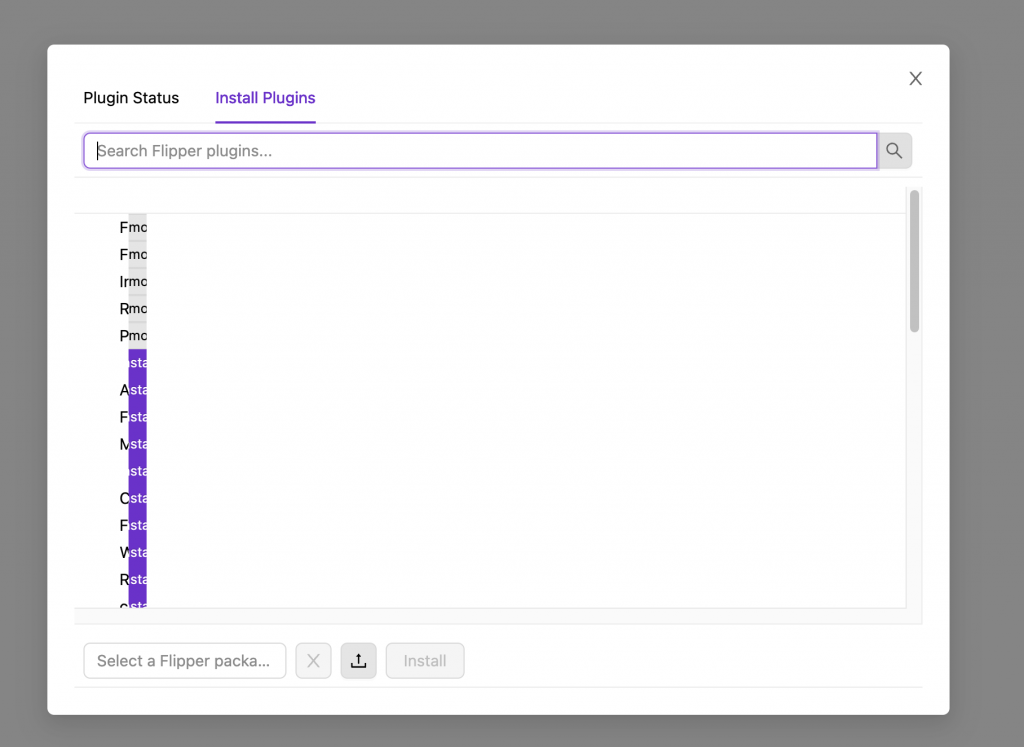Click the plugin list vertical scrollbar thumb
1024x747 pixels.
tap(914, 261)
